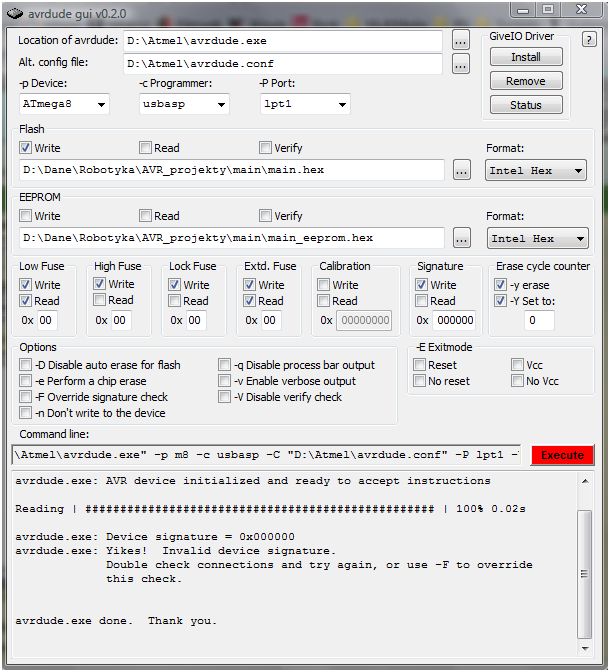This screenshot has height=672, width=610.
Task: Open the -P Port dropdown
Action: (x=342, y=105)
